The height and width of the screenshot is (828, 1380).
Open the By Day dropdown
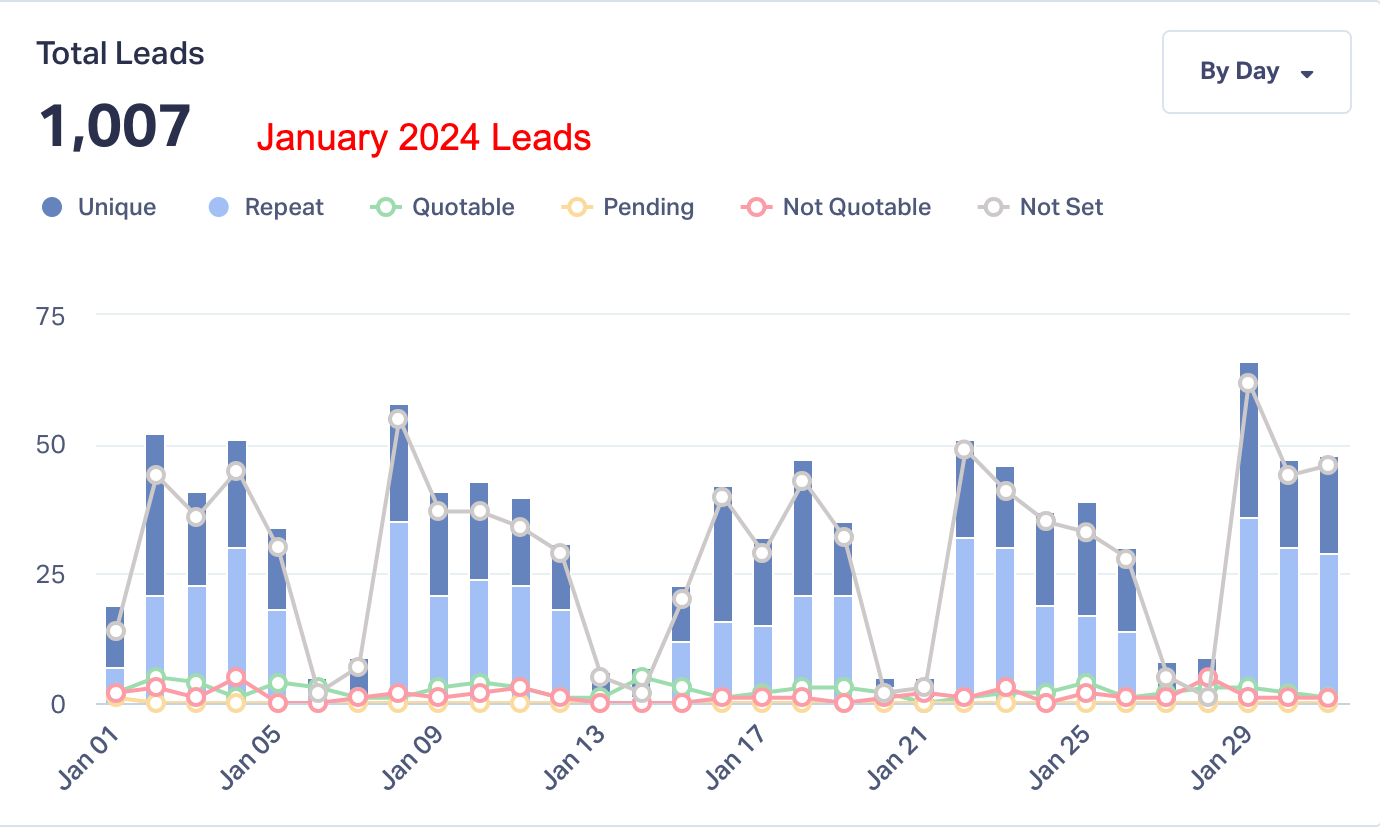click(x=1256, y=72)
